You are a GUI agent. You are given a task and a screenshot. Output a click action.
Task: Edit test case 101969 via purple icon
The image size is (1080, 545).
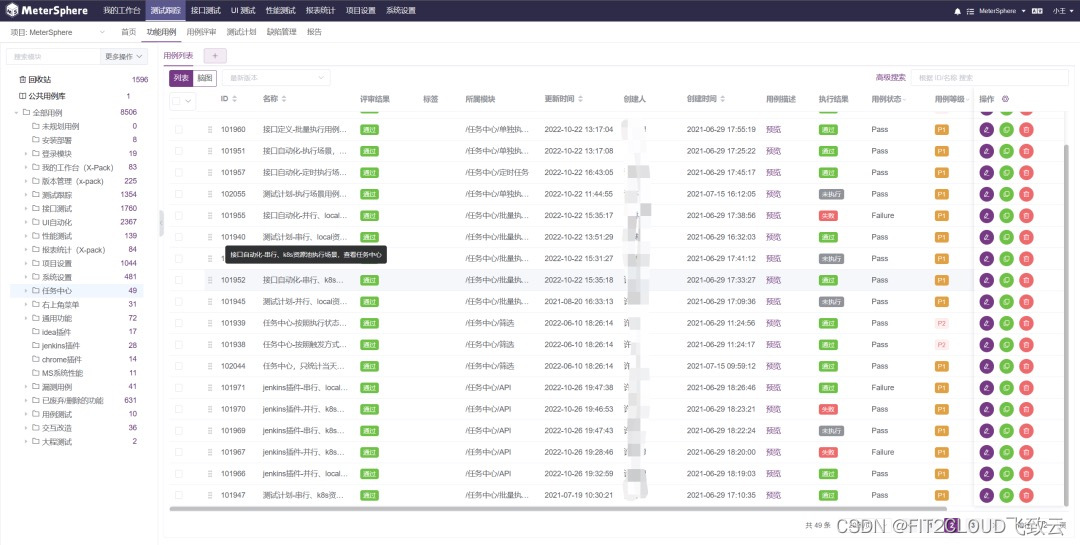tap(986, 431)
